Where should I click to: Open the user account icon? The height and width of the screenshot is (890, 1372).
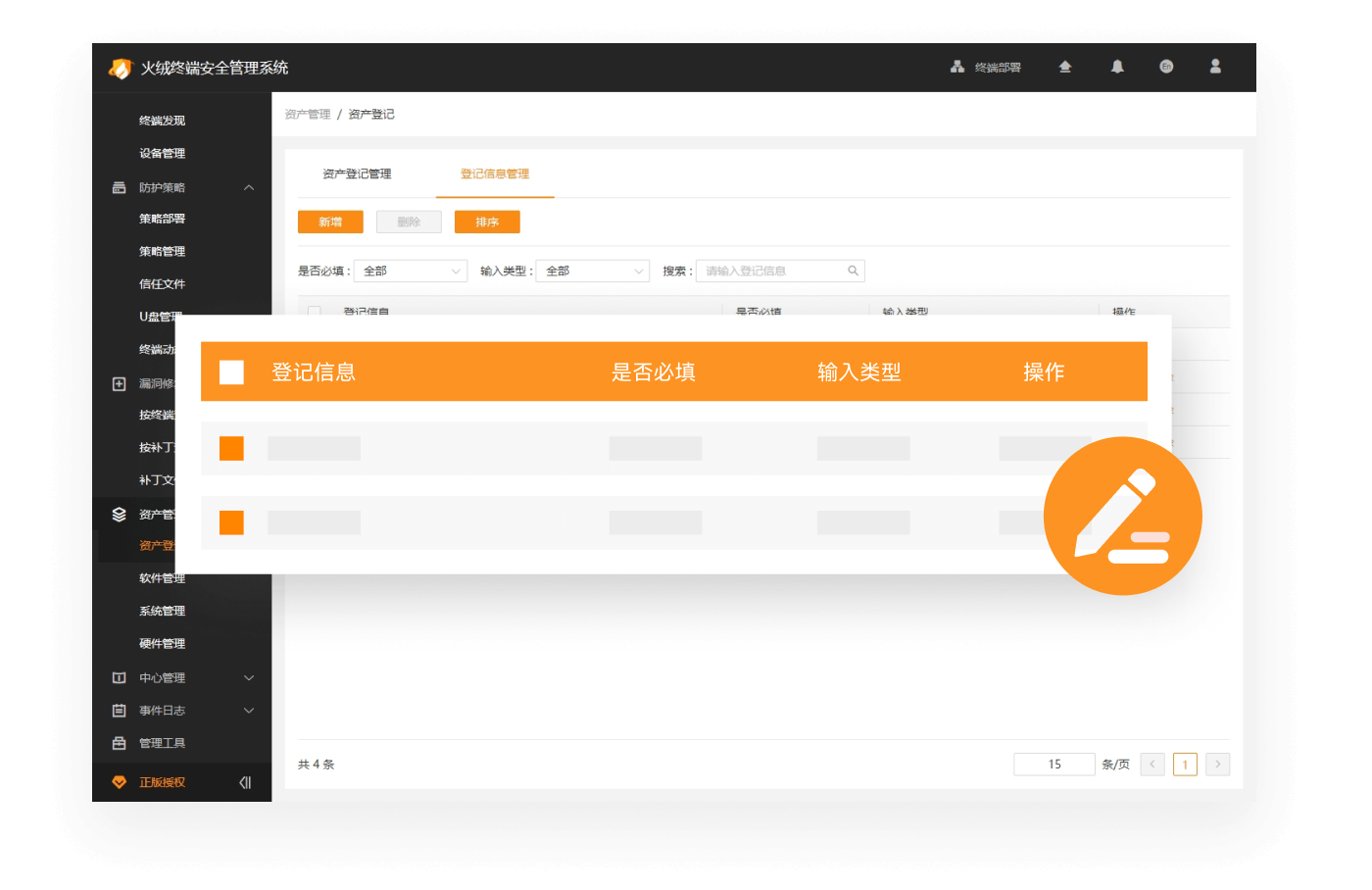(1215, 67)
